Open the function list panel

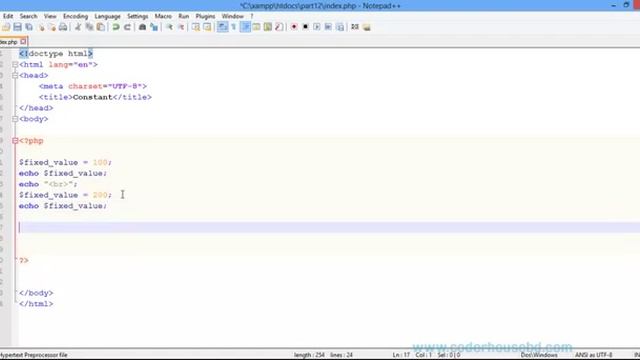(x=279, y=27)
